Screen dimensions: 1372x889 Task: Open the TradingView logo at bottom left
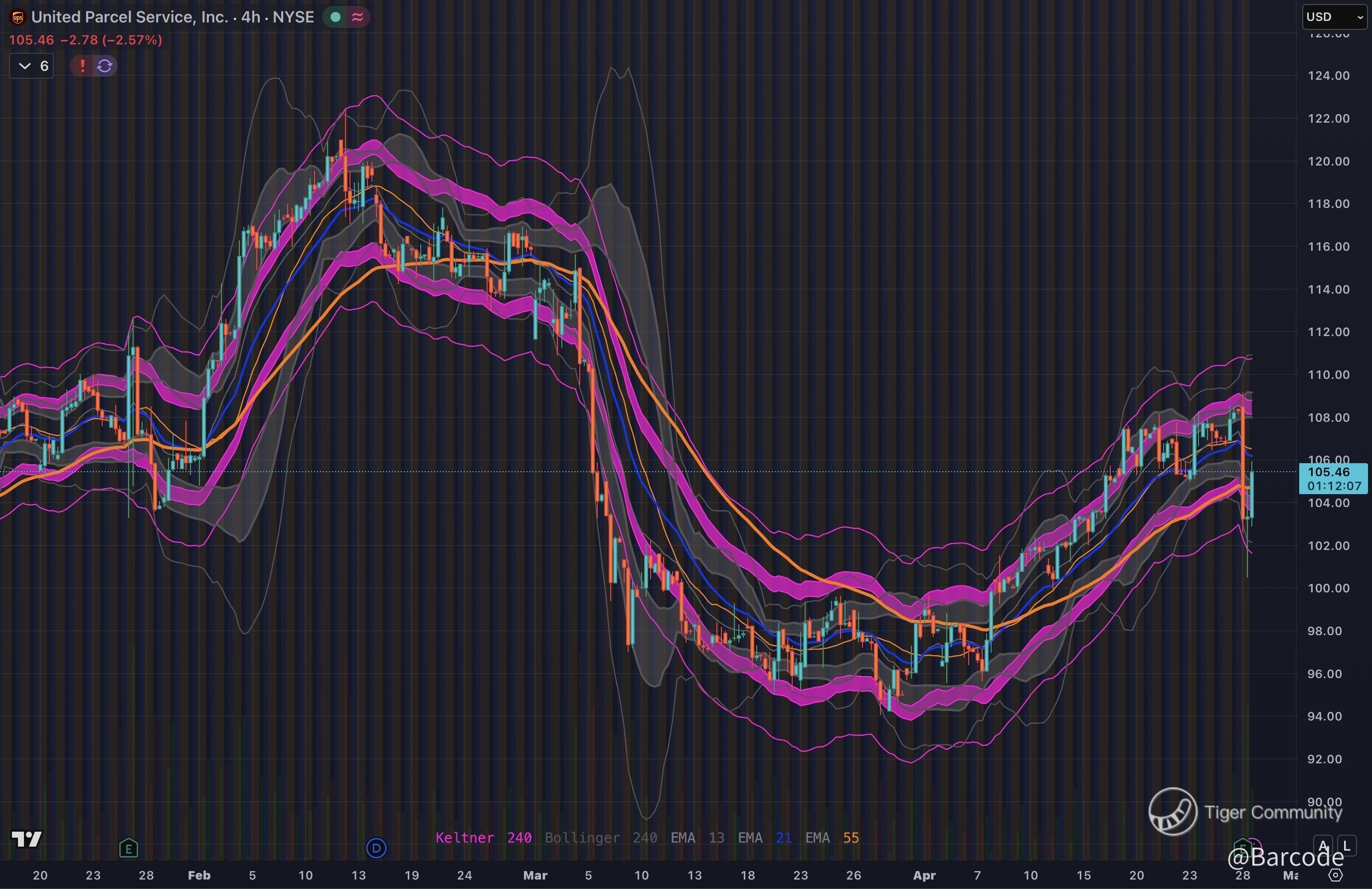[27, 839]
